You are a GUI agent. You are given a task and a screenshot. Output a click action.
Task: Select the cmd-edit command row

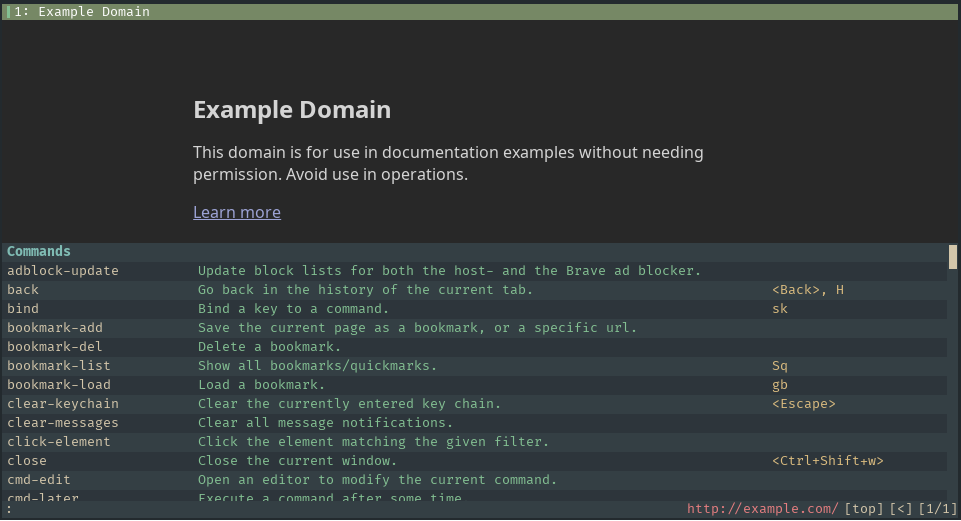39,480
